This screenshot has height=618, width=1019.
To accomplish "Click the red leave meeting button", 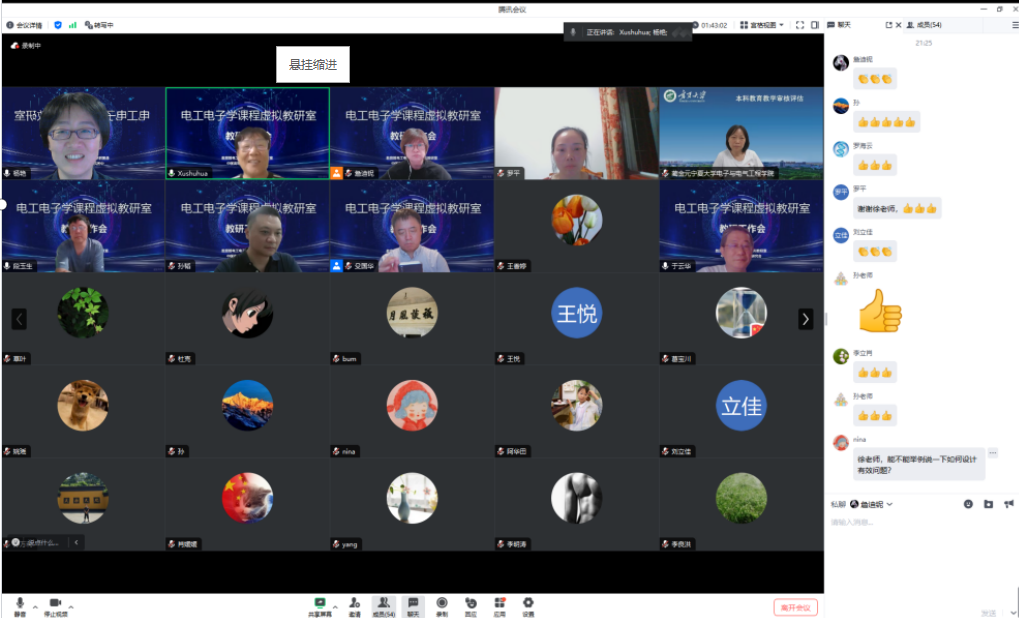I will (x=795, y=608).
